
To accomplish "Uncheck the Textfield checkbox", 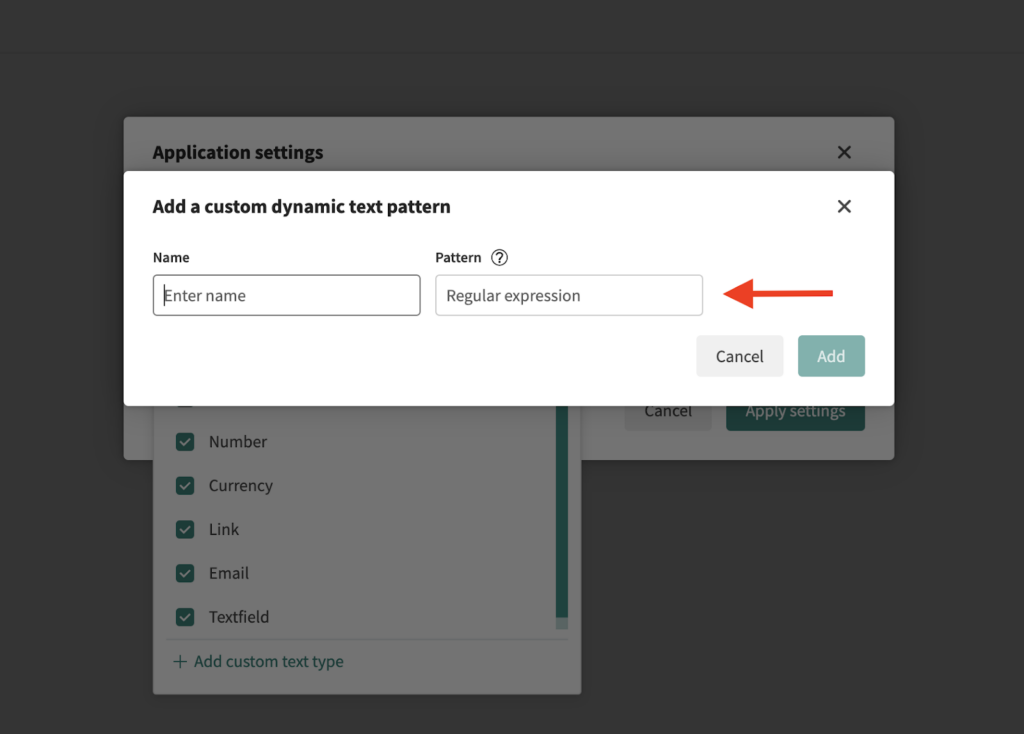I will (185, 617).
